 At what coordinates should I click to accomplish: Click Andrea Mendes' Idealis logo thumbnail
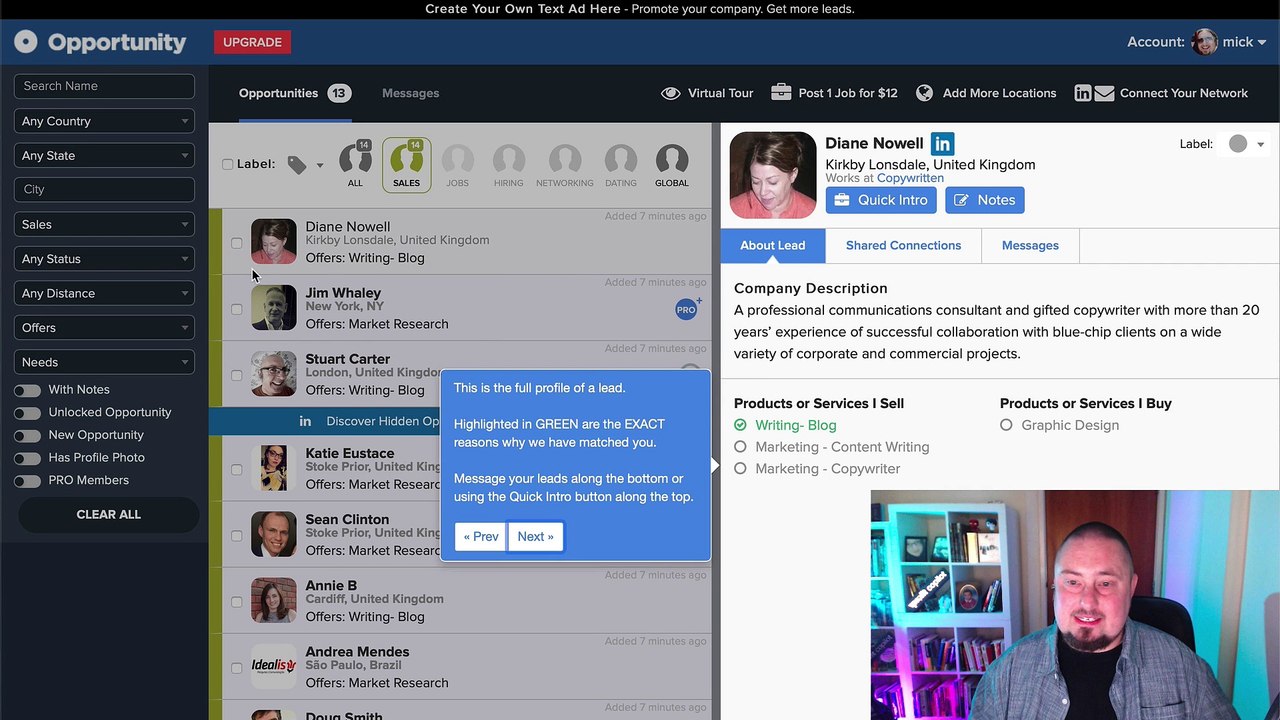(274, 666)
